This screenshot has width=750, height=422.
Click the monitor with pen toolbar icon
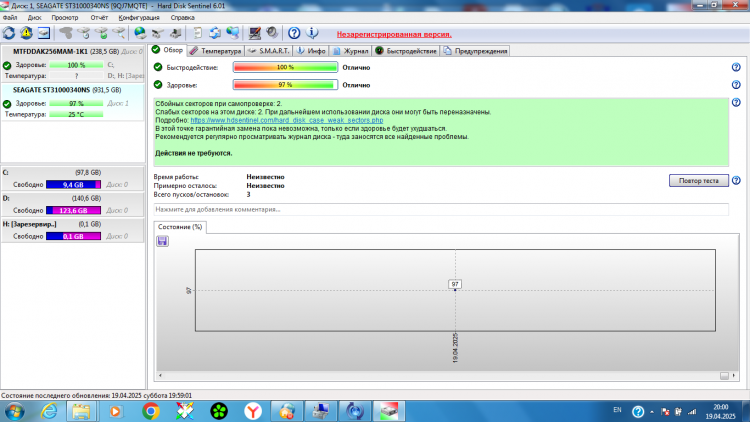point(254,33)
